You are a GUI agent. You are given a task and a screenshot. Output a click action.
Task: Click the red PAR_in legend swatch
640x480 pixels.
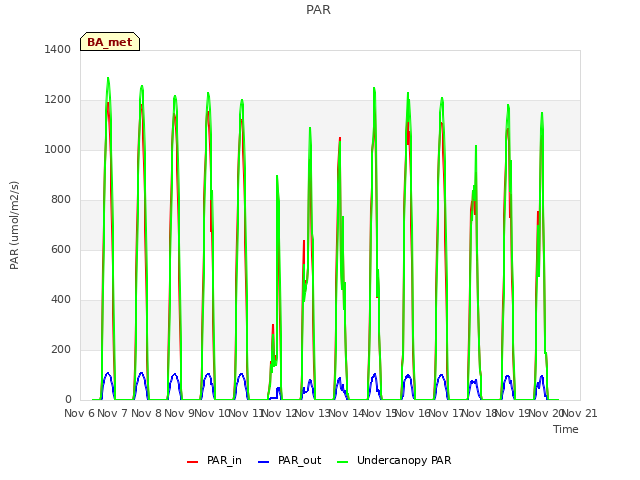click(x=192, y=462)
